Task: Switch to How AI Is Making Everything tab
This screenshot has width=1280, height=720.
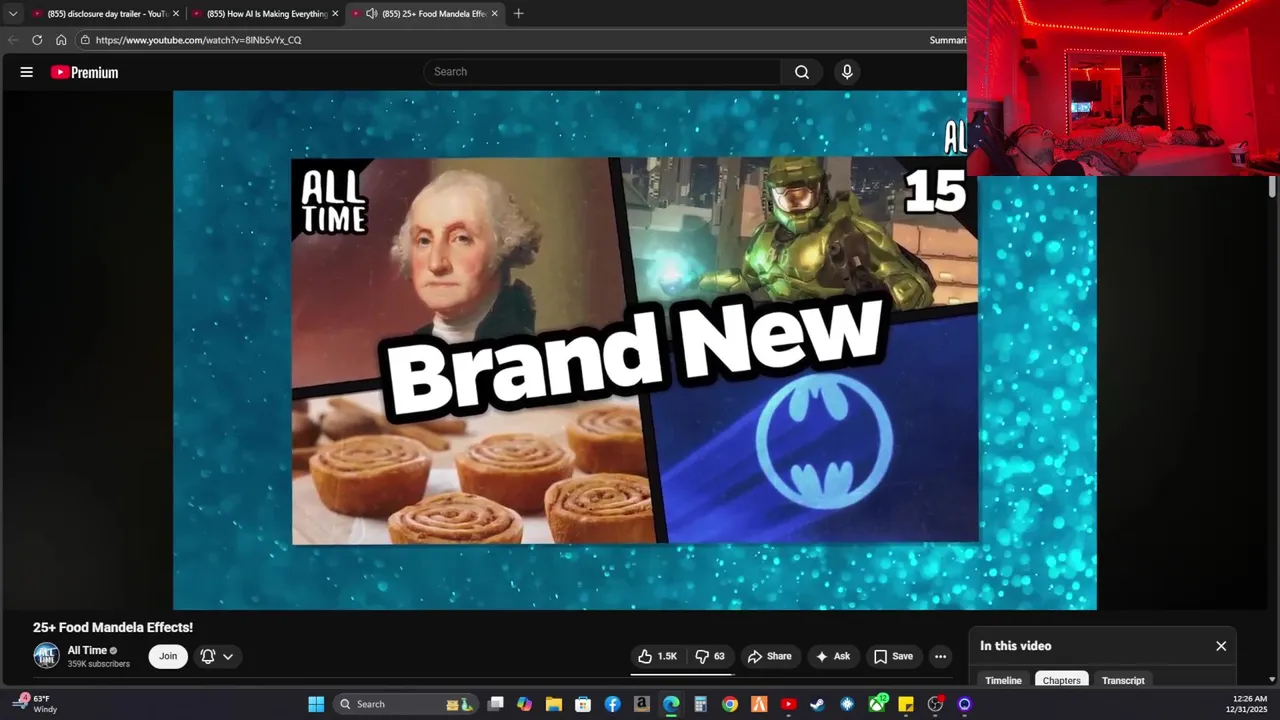Action: tap(266, 14)
